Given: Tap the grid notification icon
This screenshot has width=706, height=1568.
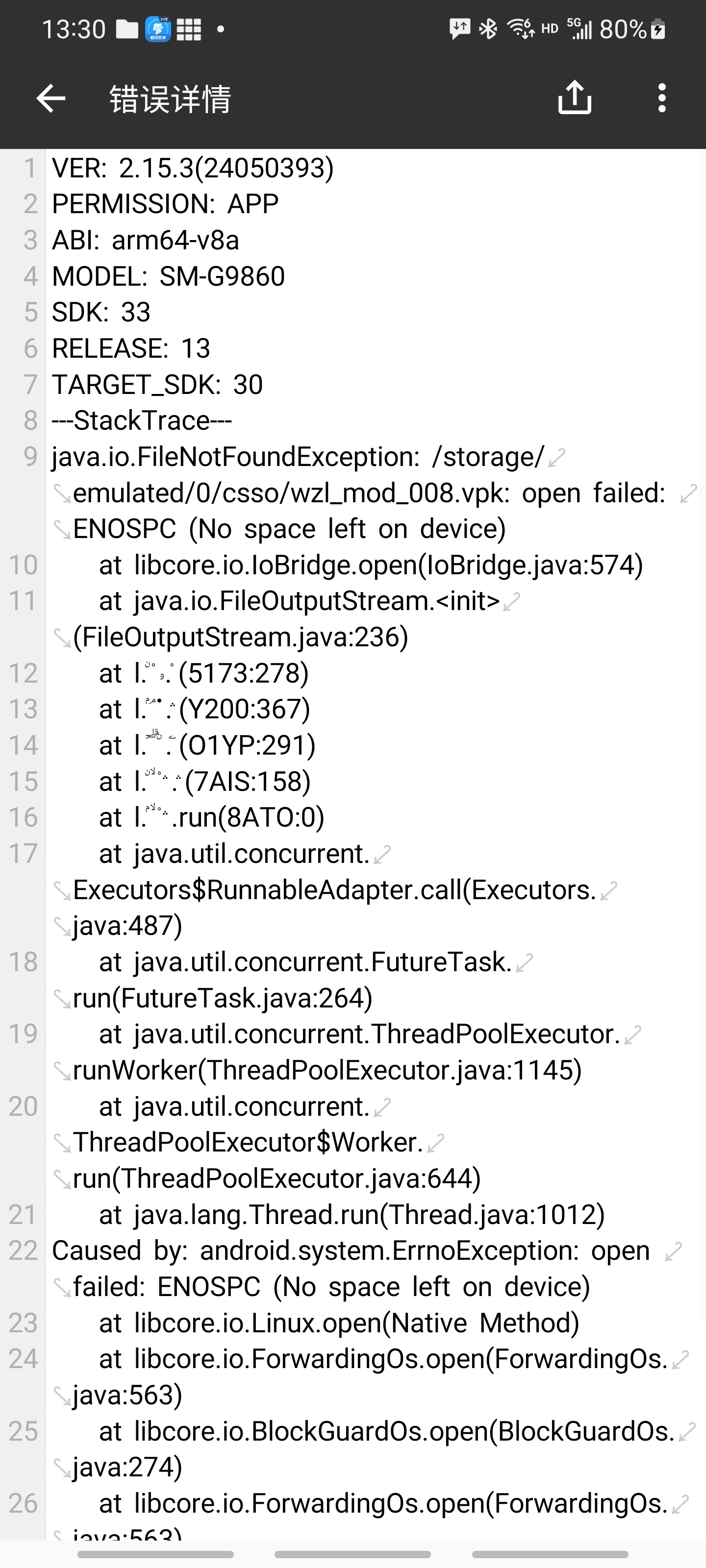Looking at the screenshot, I should pos(189,29).
